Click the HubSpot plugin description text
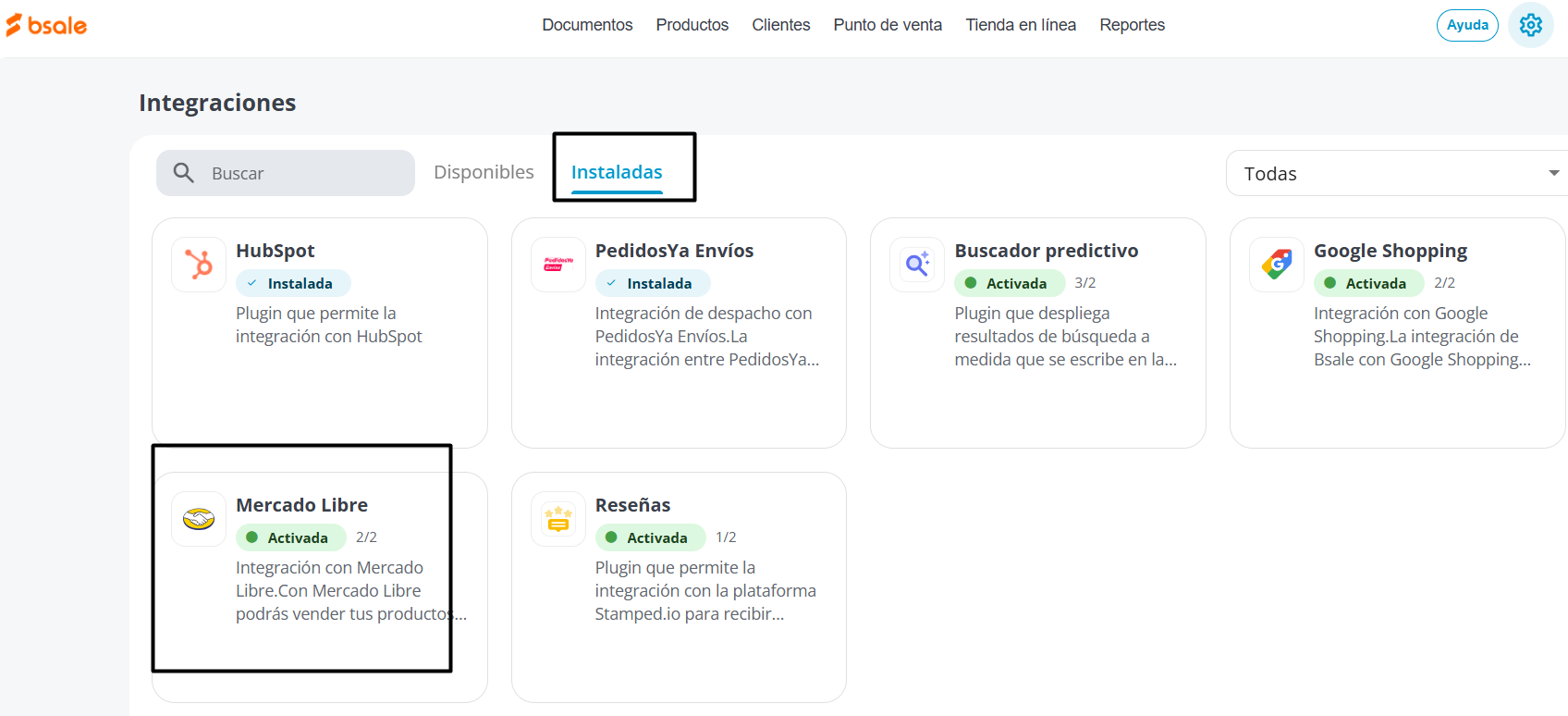The width and height of the screenshot is (1568, 716). click(x=328, y=325)
